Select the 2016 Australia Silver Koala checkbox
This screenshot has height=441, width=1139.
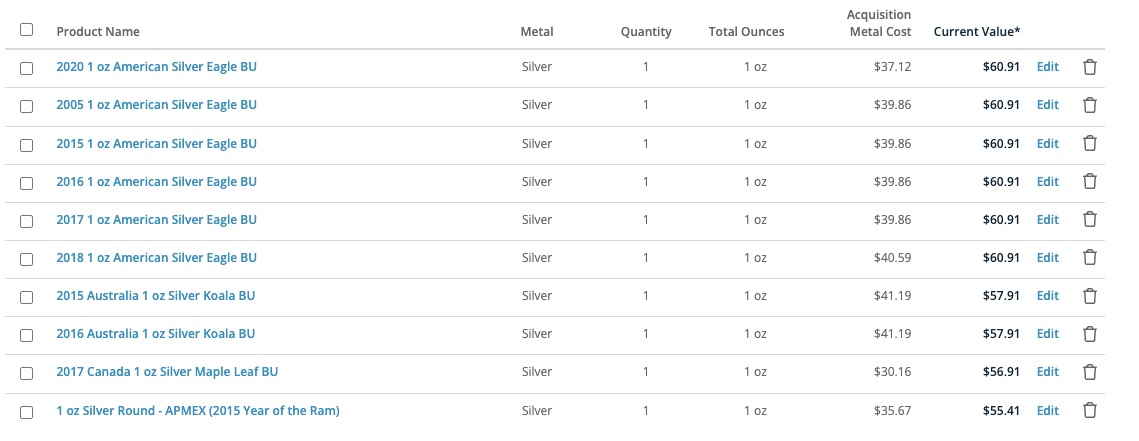pyautogui.click(x=27, y=334)
